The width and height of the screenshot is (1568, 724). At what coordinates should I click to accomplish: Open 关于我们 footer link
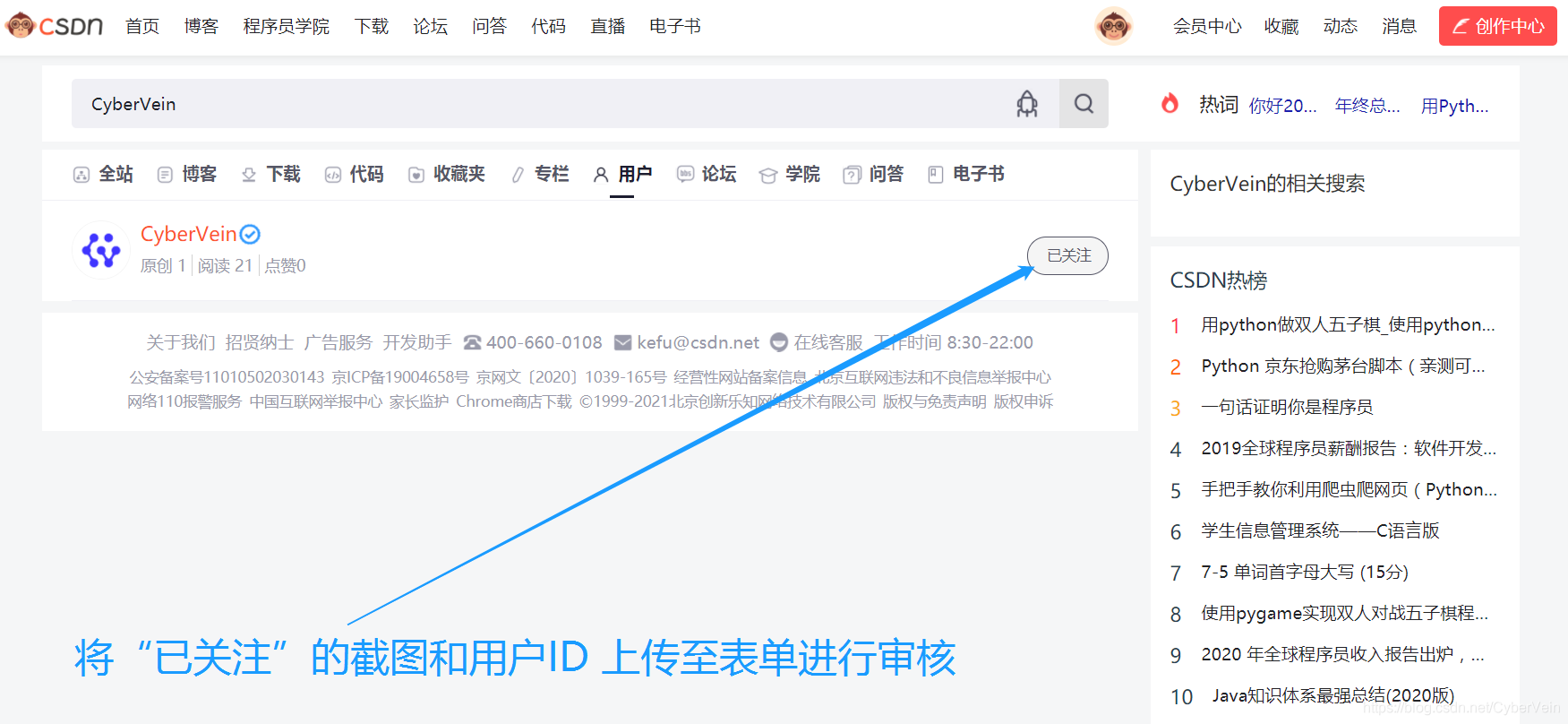pos(181,342)
